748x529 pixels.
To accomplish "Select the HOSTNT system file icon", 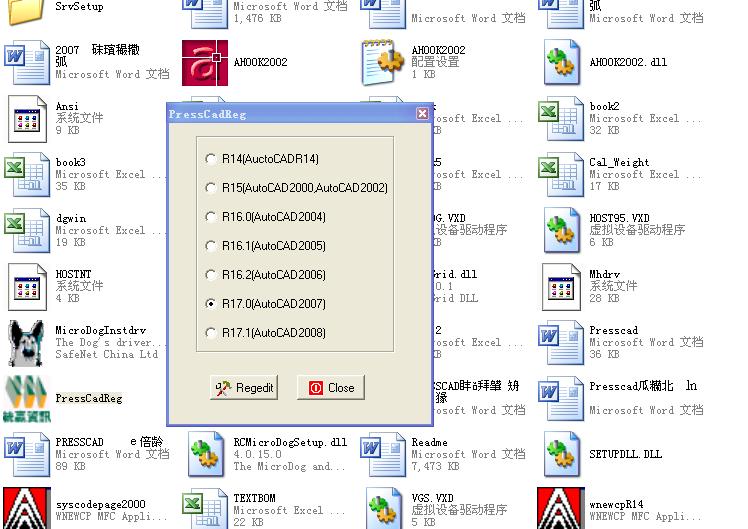I will click(27, 287).
